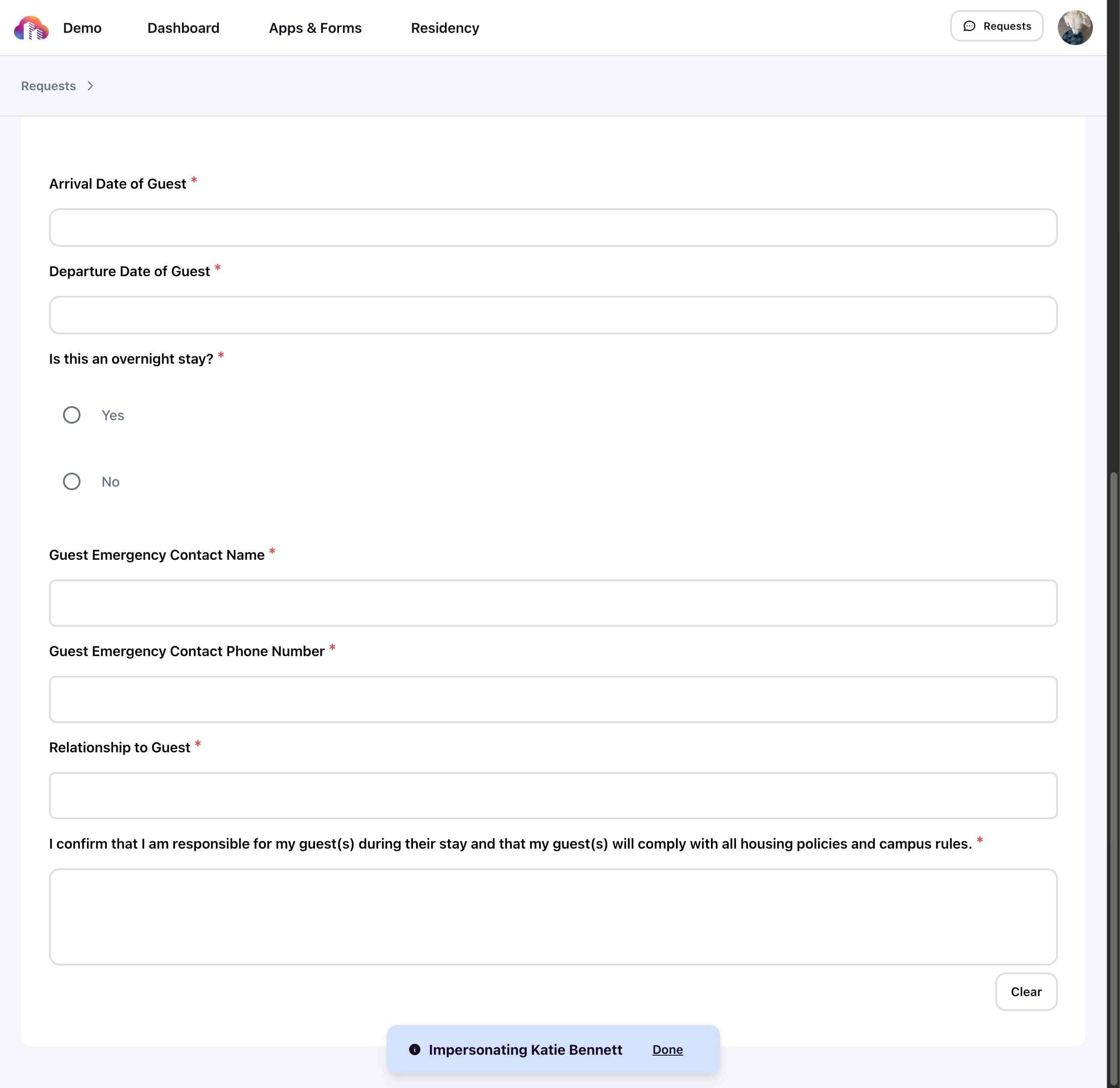
Task: Go to the Residency section
Action: point(445,28)
